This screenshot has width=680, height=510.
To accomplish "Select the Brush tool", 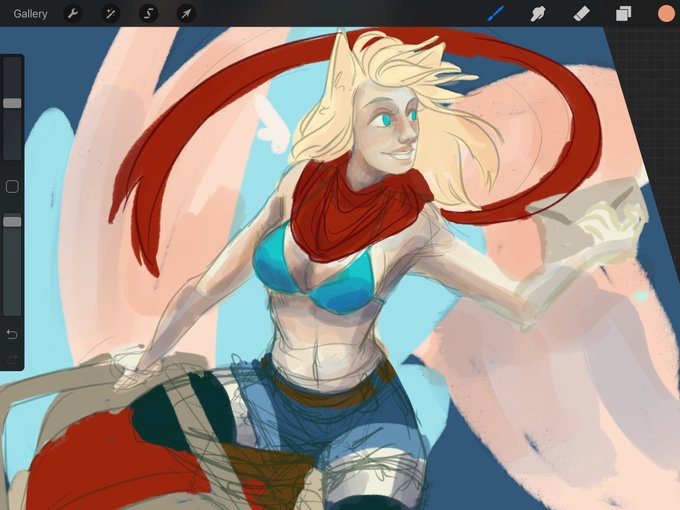I will click(x=496, y=14).
